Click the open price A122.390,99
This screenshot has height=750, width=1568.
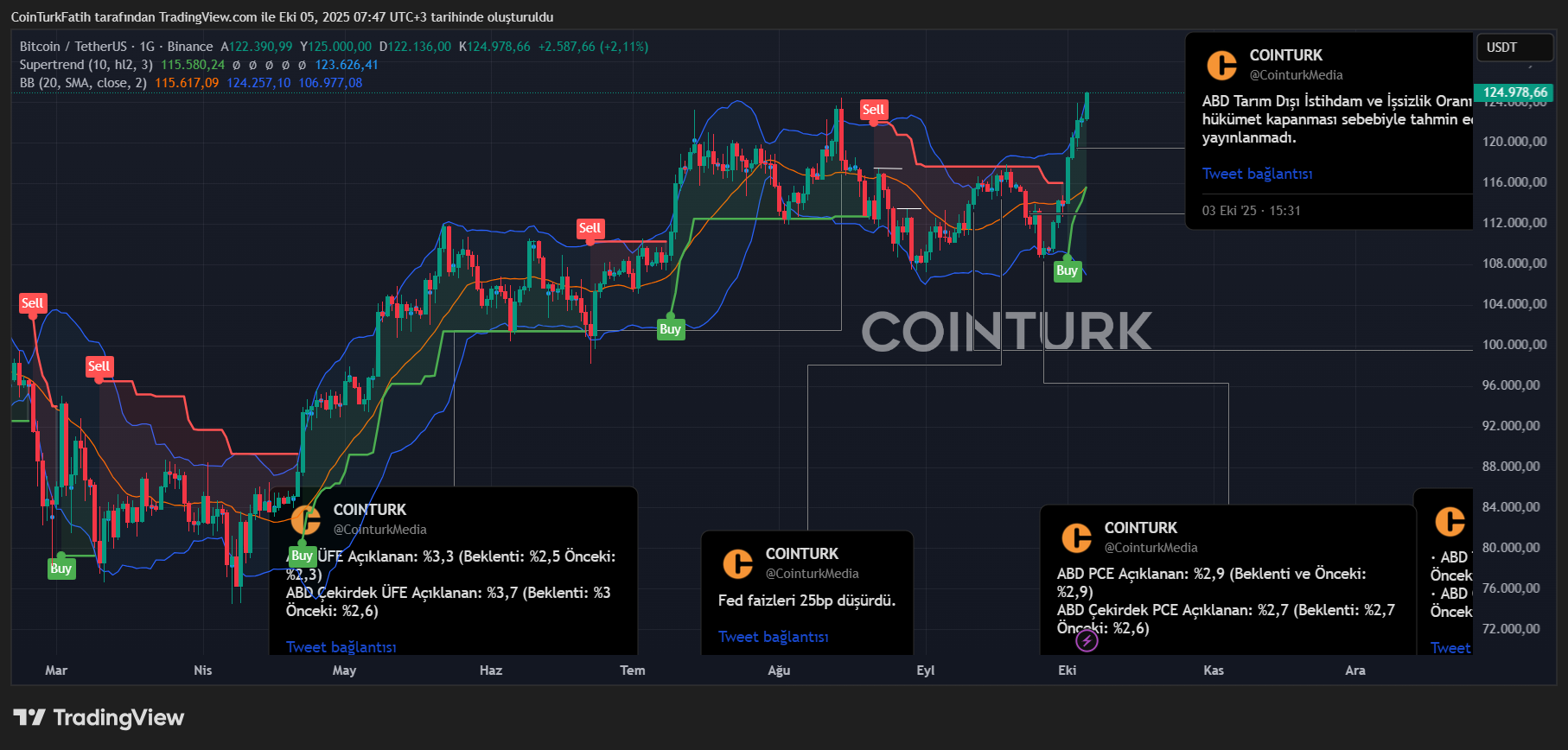257,47
